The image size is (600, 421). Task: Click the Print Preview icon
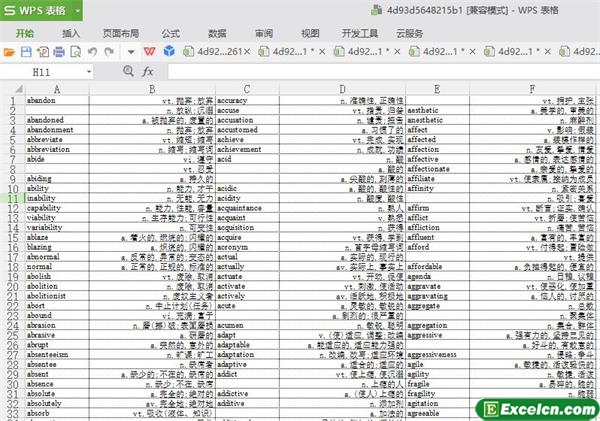(x=76, y=52)
